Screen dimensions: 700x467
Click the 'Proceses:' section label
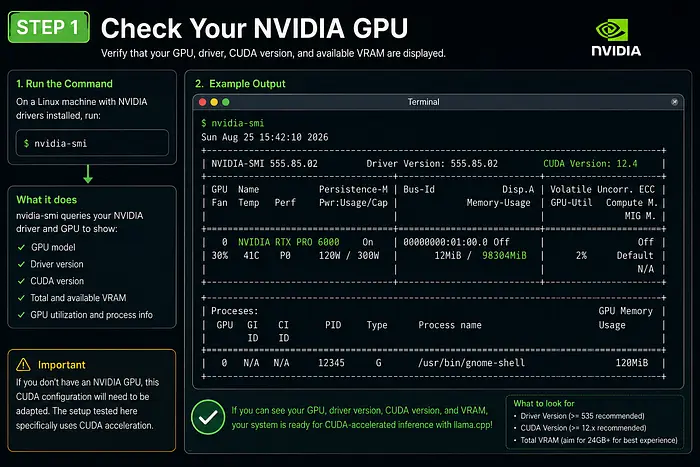234,311
